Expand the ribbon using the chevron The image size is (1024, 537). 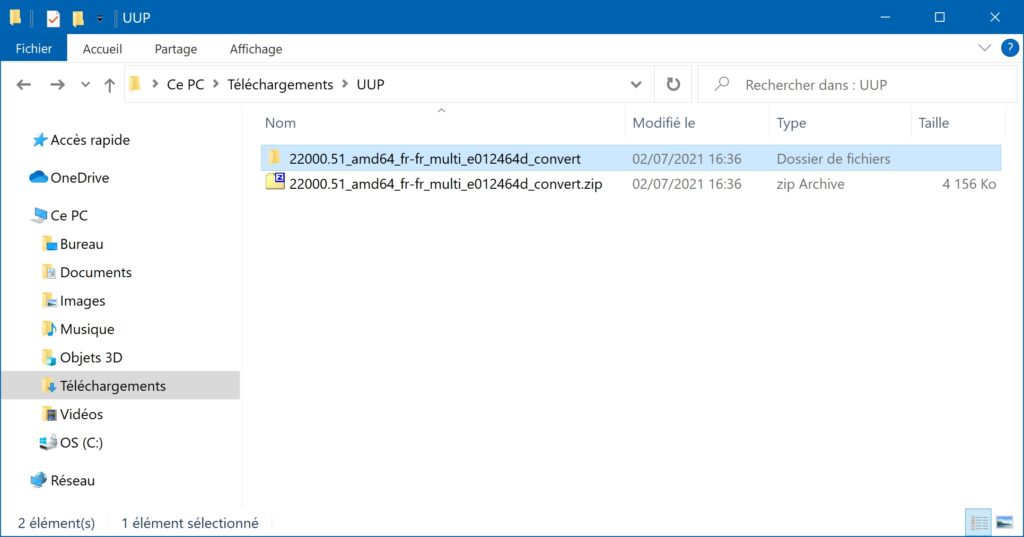pos(984,48)
